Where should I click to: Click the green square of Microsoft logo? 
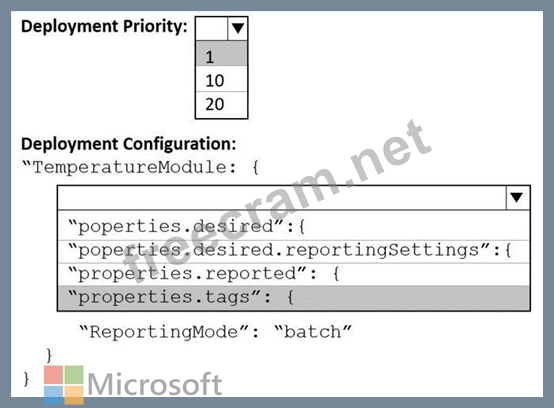[74, 375]
